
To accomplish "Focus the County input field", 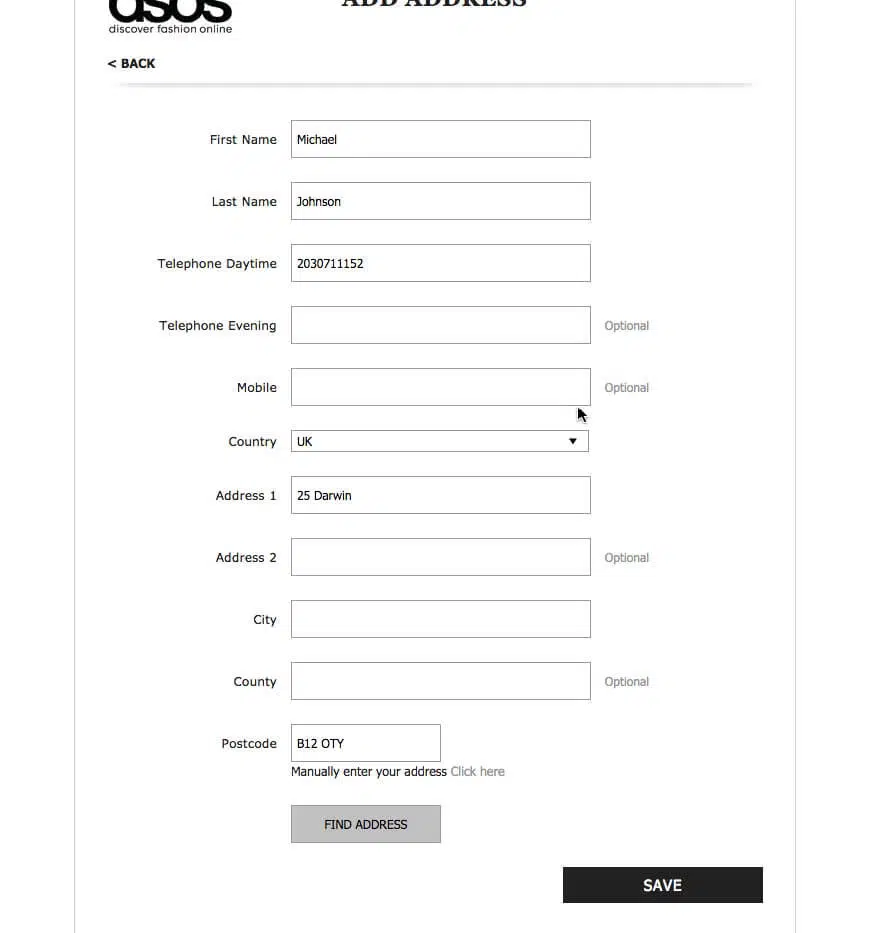I will pos(440,682).
